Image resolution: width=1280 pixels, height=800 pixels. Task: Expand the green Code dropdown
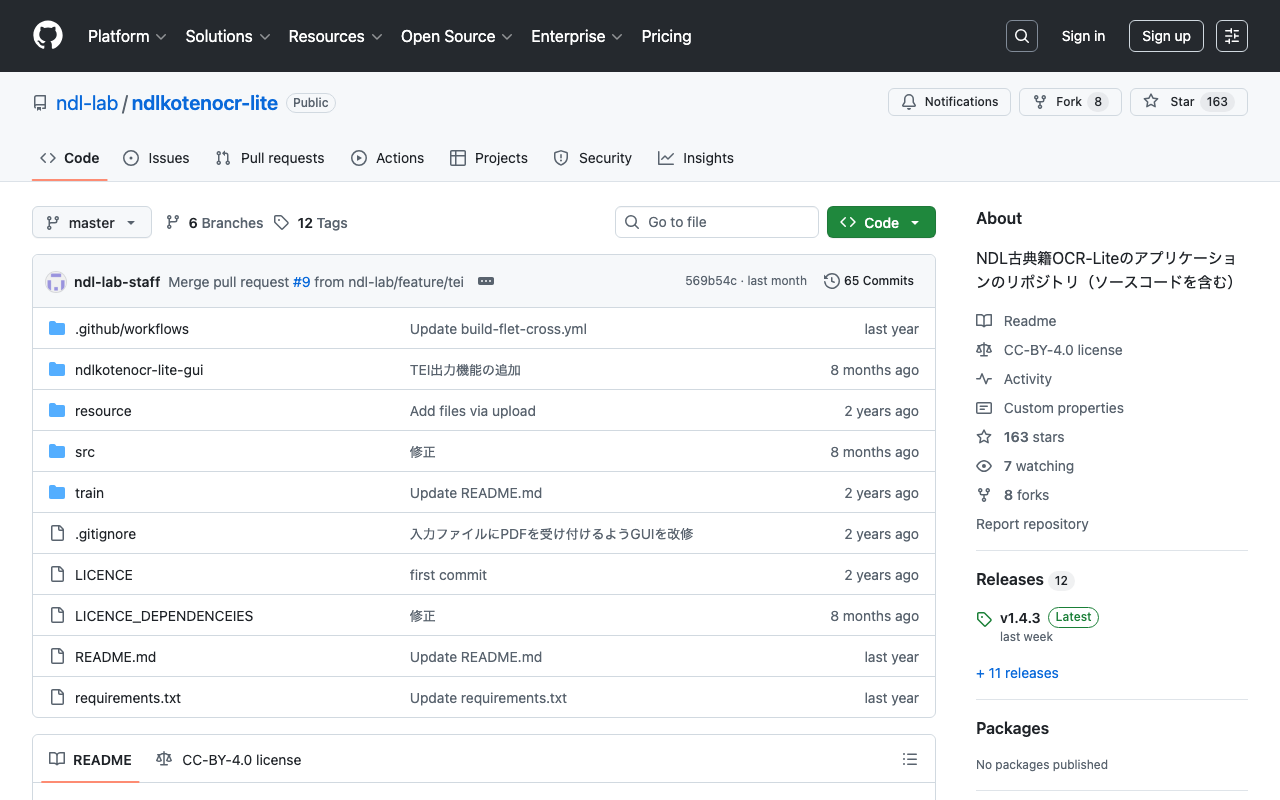click(881, 222)
